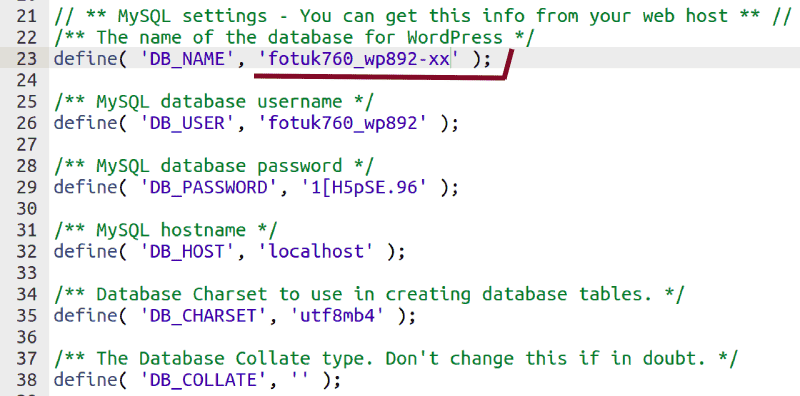
Task: Click the define keyword on line 32
Action: [x=85, y=252]
